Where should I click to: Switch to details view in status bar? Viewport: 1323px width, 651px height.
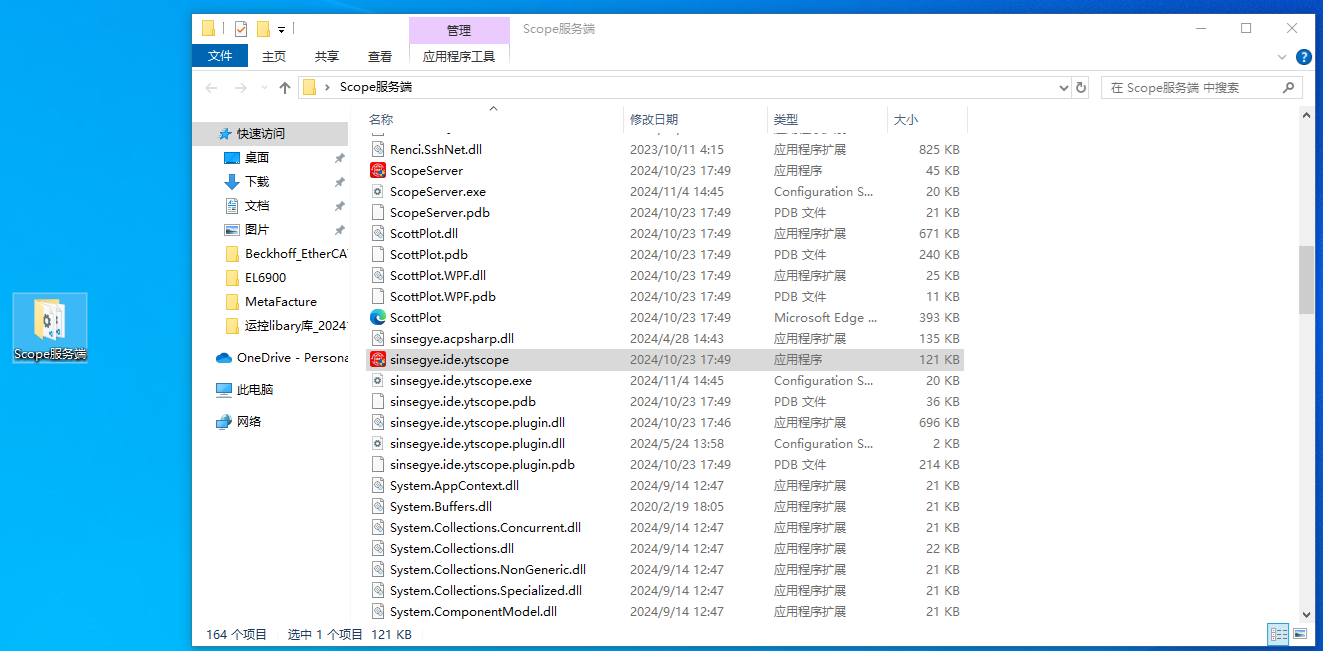coord(1278,634)
